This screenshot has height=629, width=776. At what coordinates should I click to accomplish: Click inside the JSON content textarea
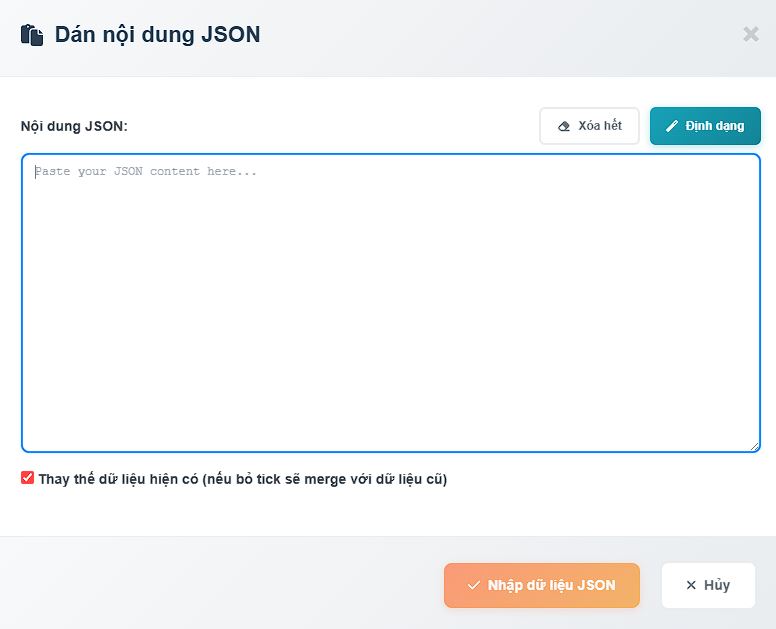[x=390, y=303]
